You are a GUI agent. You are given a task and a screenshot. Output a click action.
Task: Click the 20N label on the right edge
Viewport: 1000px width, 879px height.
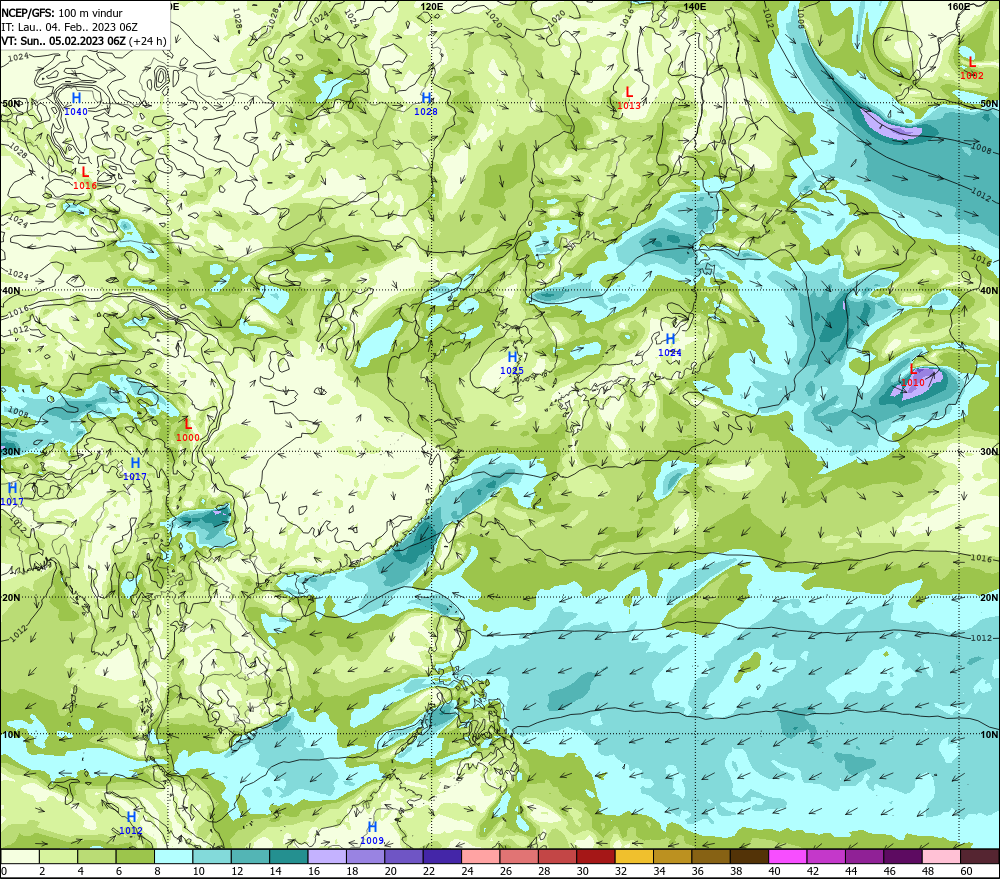click(989, 598)
